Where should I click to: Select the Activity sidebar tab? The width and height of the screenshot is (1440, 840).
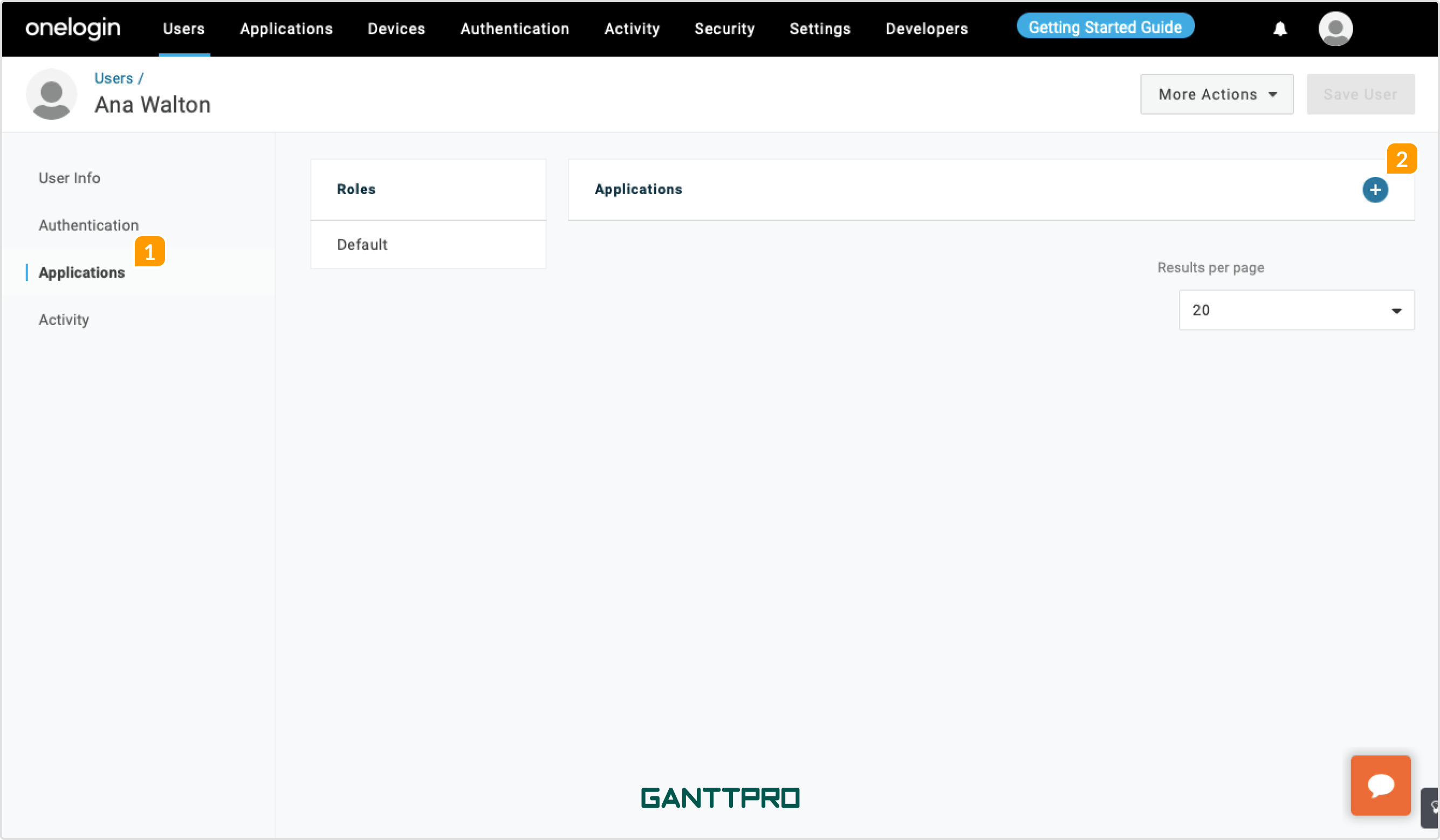(x=64, y=319)
